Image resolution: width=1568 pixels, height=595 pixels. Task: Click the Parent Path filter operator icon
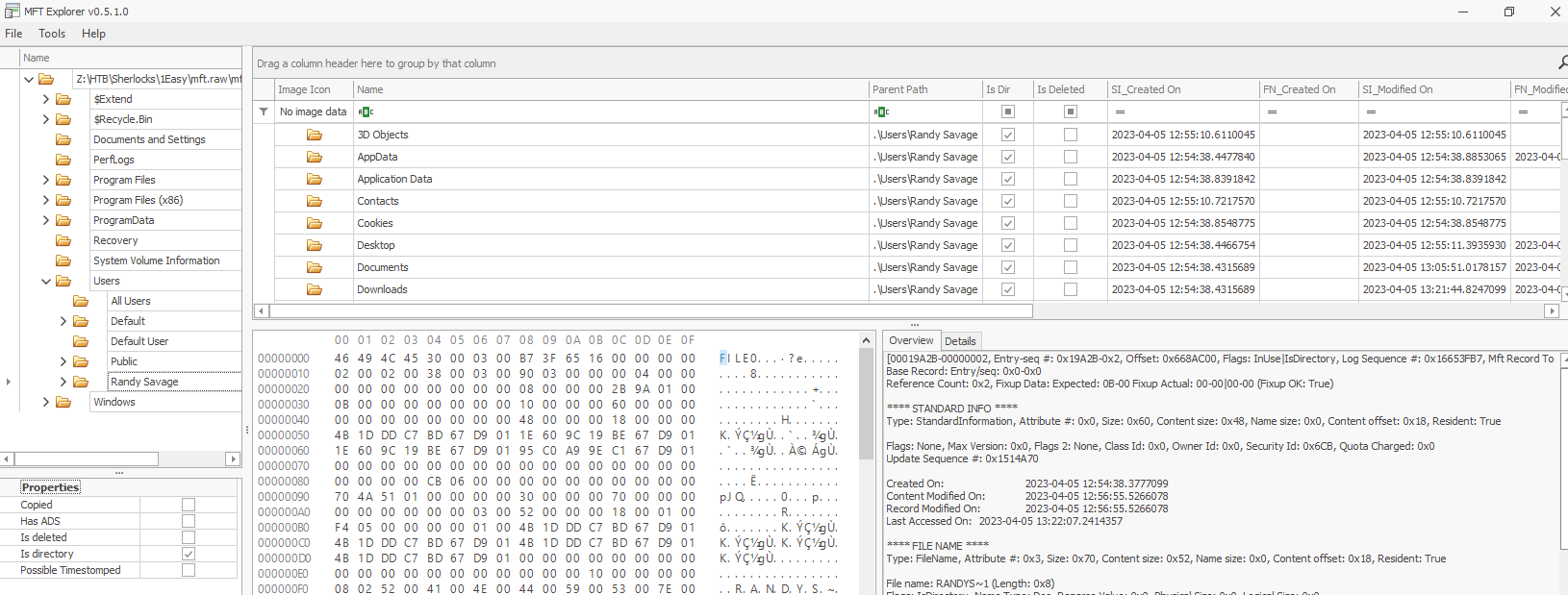pyautogui.click(x=881, y=112)
